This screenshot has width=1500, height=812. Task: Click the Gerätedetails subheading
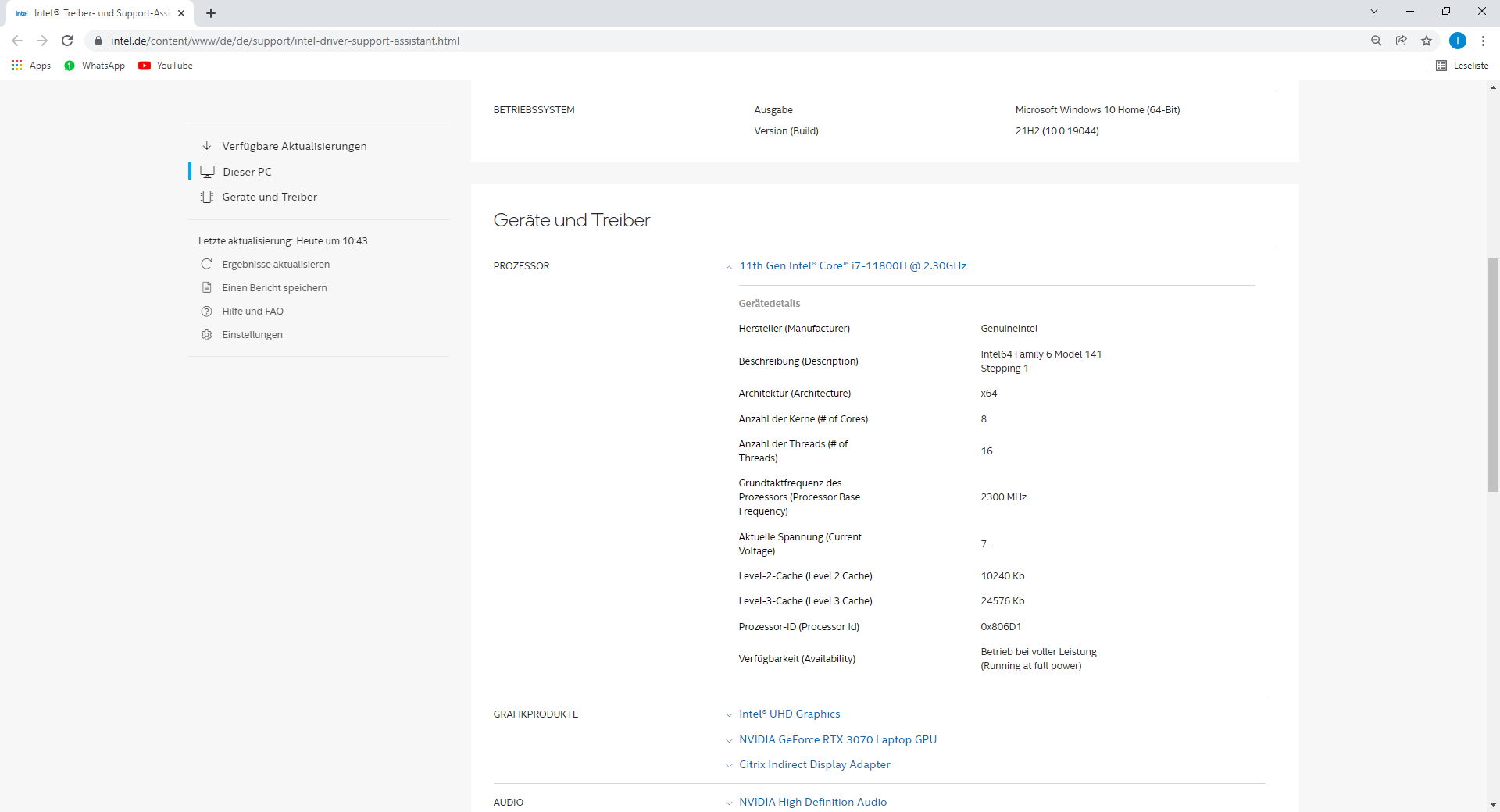pyautogui.click(x=770, y=304)
